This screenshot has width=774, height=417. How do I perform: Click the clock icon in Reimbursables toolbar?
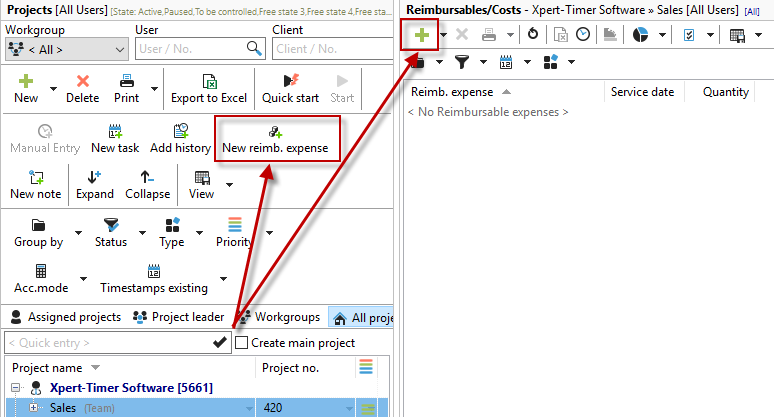coord(582,35)
